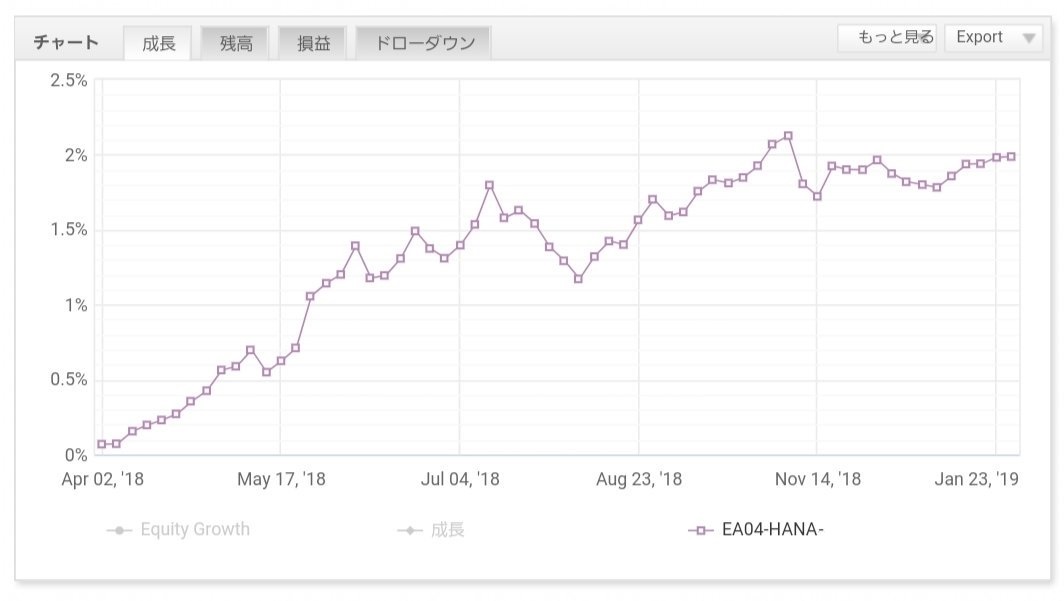Hide the EA04-HANA- series via legend

pyautogui.click(x=772, y=529)
